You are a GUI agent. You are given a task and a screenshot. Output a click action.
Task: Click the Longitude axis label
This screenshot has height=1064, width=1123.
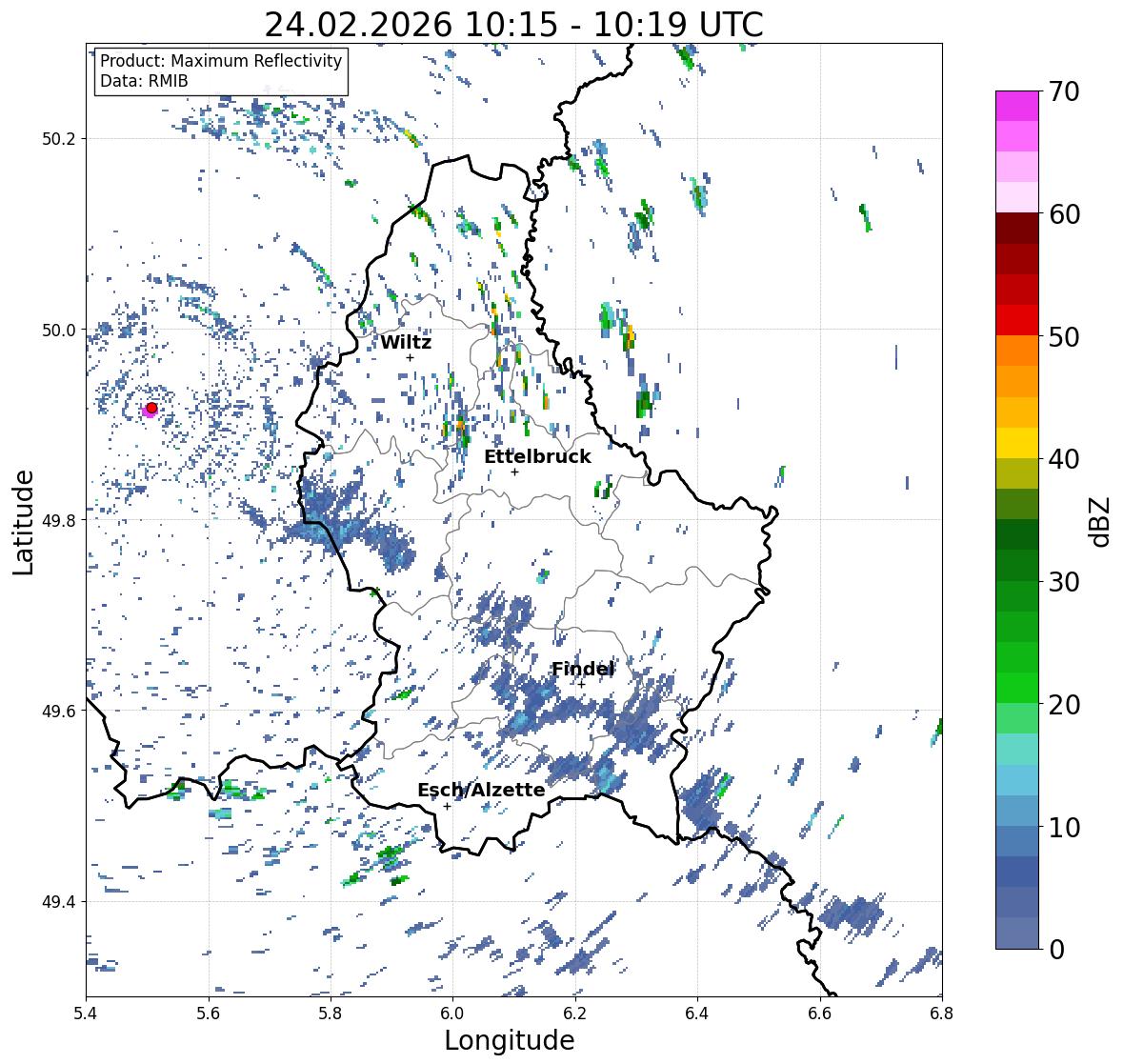click(510, 1039)
